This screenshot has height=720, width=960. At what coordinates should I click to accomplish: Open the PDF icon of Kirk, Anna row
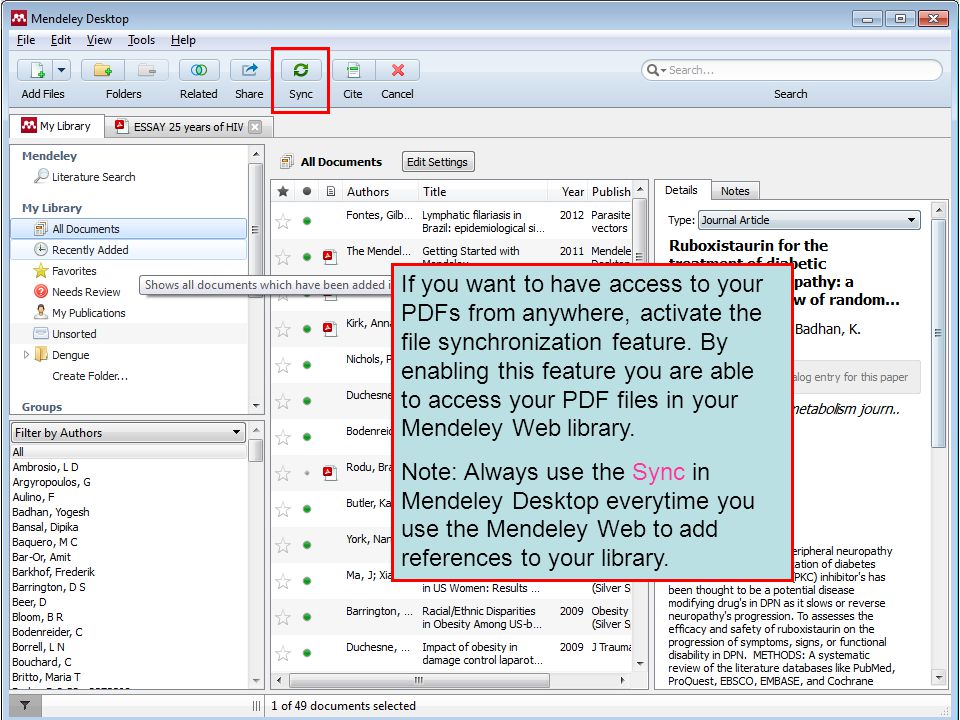(330, 329)
